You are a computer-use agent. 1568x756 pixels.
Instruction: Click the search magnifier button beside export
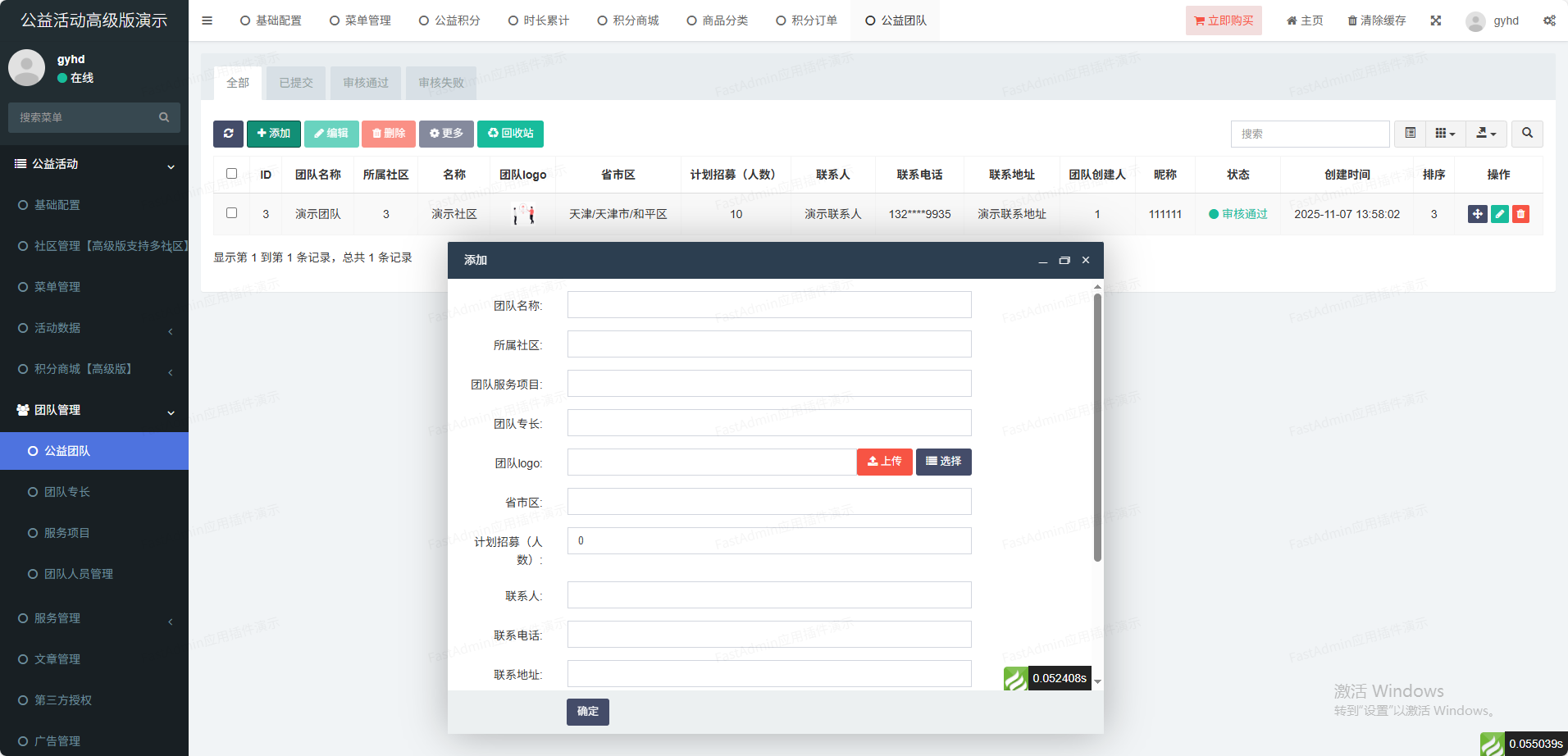(x=1527, y=134)
